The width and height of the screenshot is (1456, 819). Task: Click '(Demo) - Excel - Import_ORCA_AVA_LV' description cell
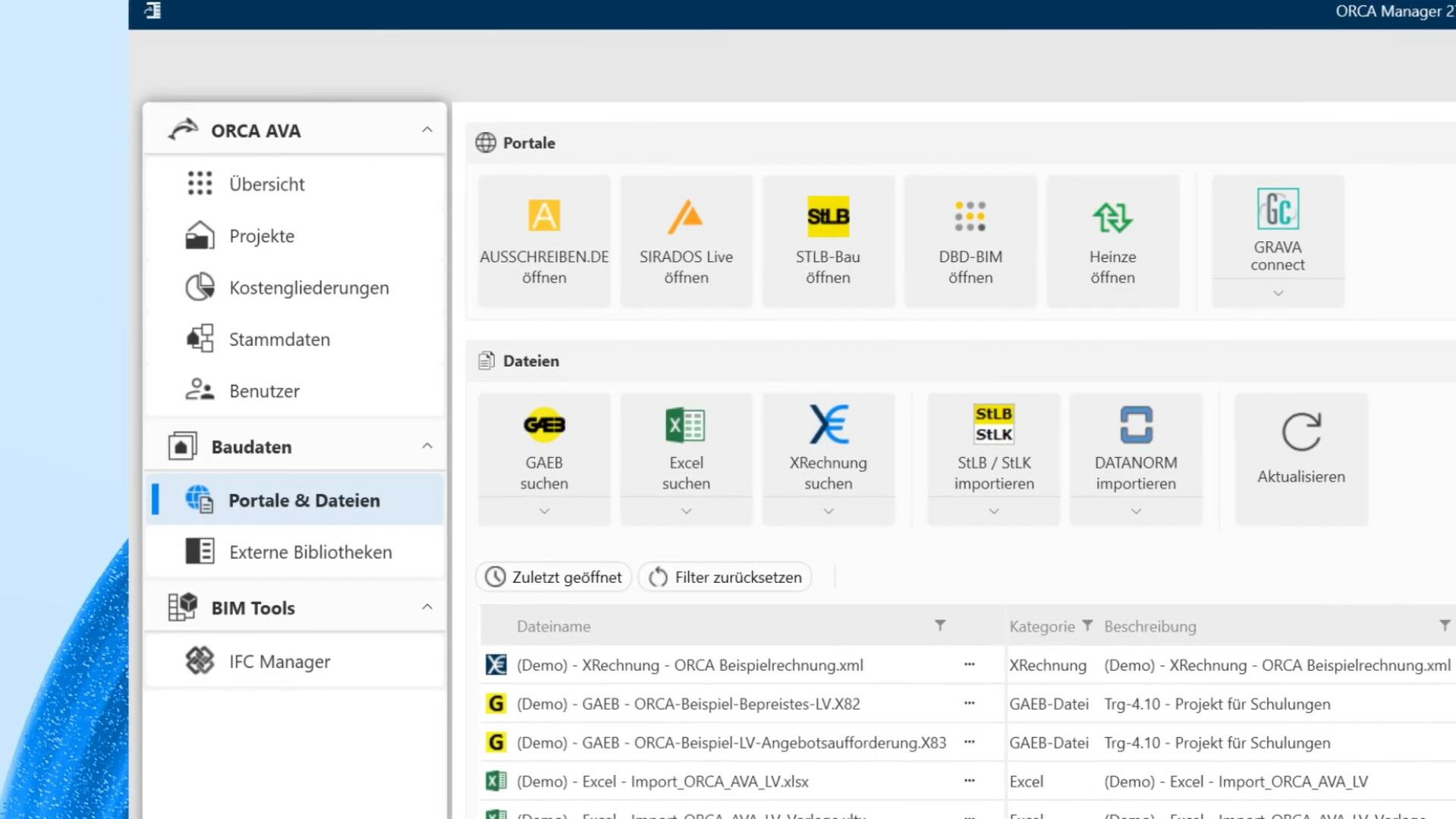(x=1236, y=781)
